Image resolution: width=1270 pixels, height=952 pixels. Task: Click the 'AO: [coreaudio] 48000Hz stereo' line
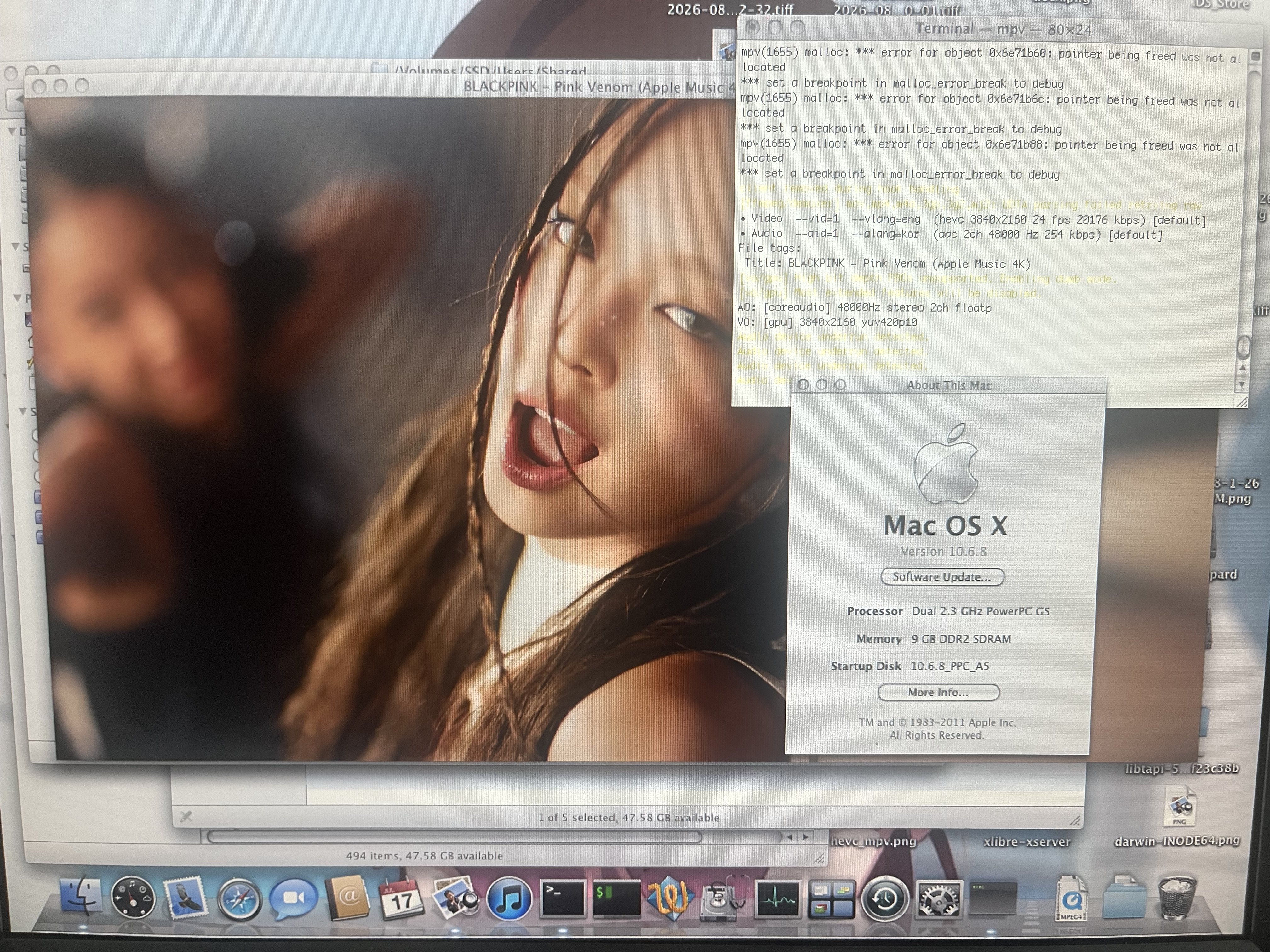pyautogui.click(x=865, y=308)
